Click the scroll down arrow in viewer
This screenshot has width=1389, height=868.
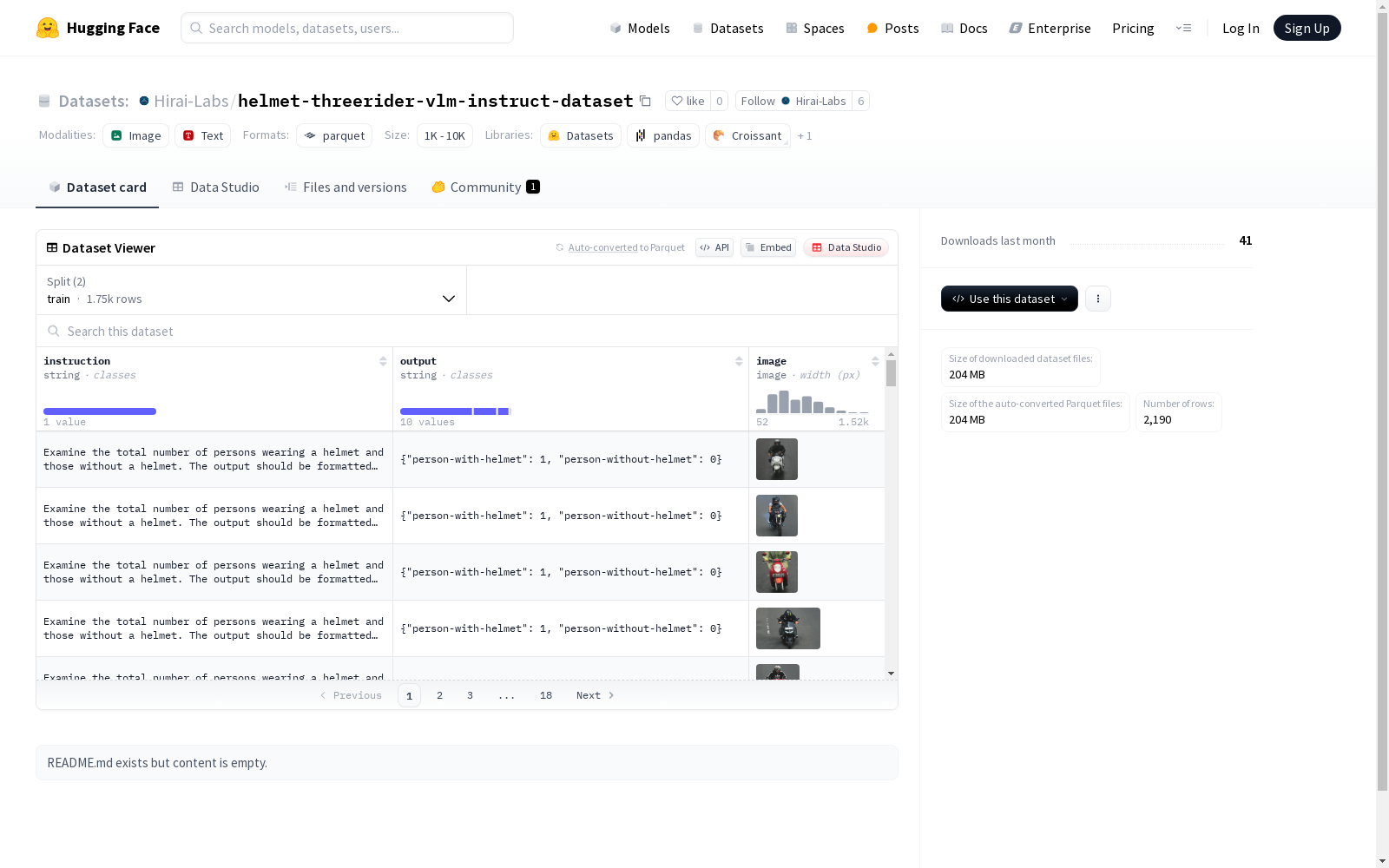pyautogui.click(x=891, y=674)
